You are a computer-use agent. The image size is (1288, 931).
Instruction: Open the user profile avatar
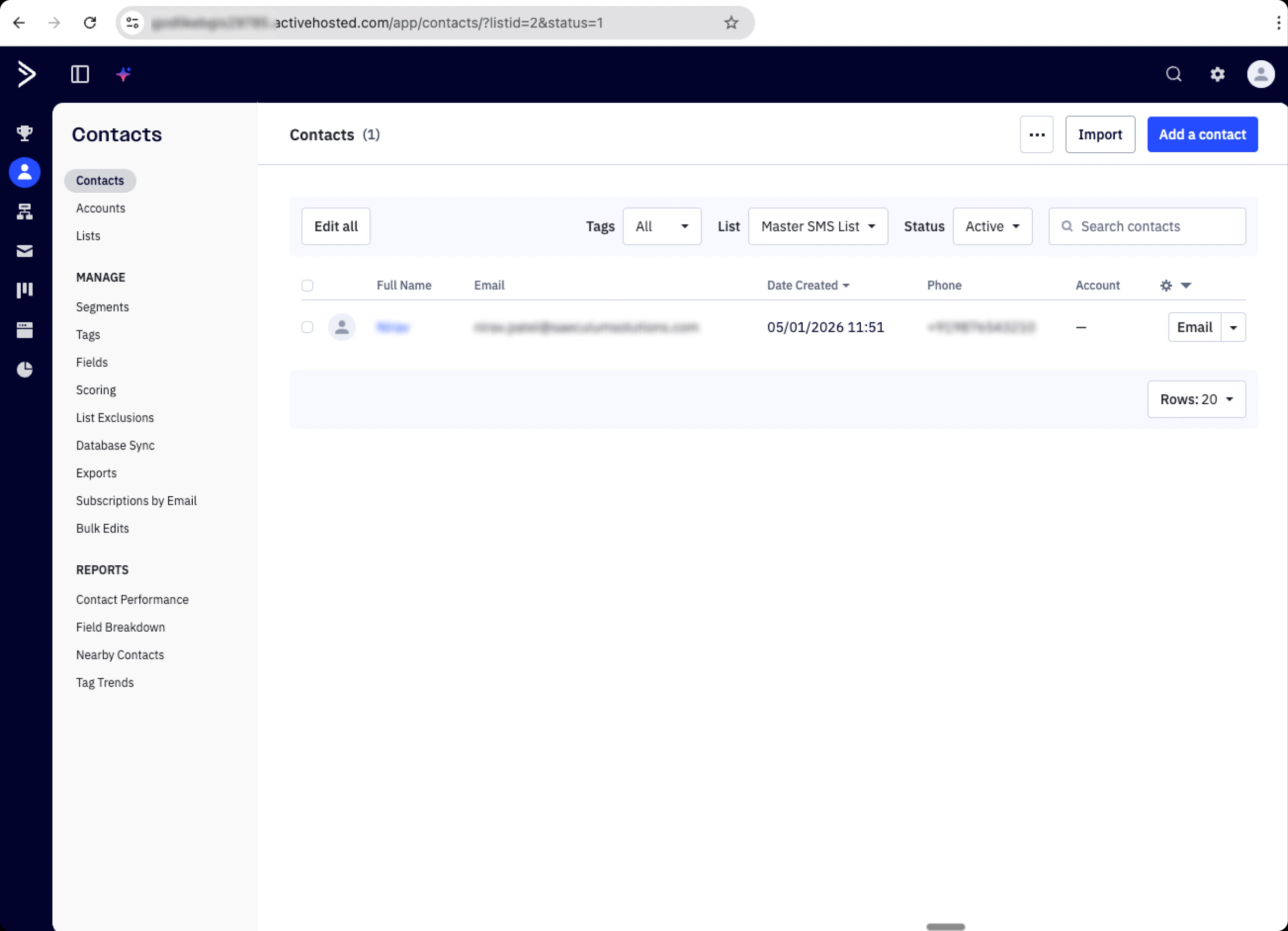click(x=1260, y=74)
